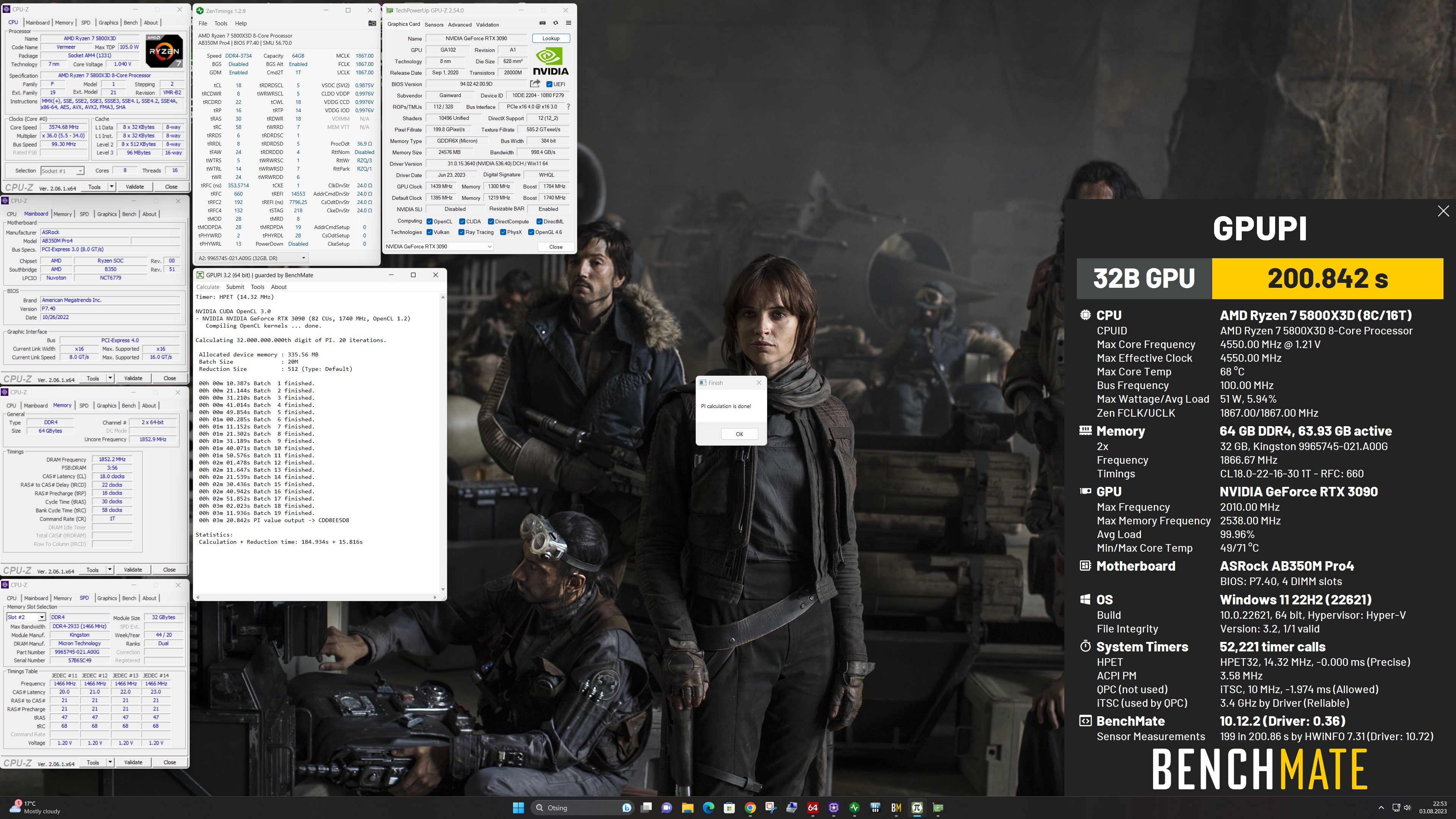This screenshot has width=1456, height=819.
Task: Toggle the DirectML checkbox
Action: [x=539, y=221]
